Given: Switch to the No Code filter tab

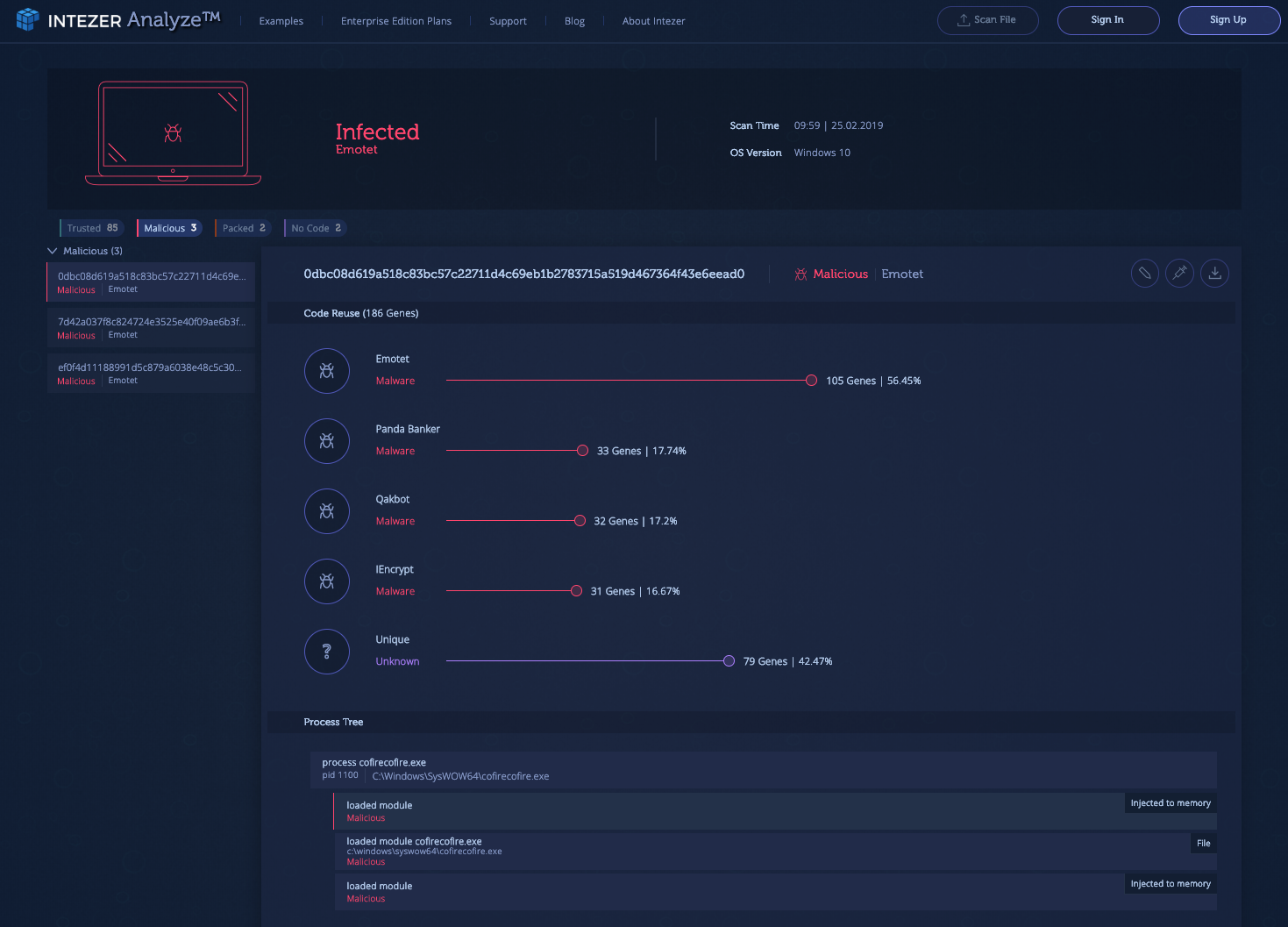Looking at the screenshot, I should (316, 228).
